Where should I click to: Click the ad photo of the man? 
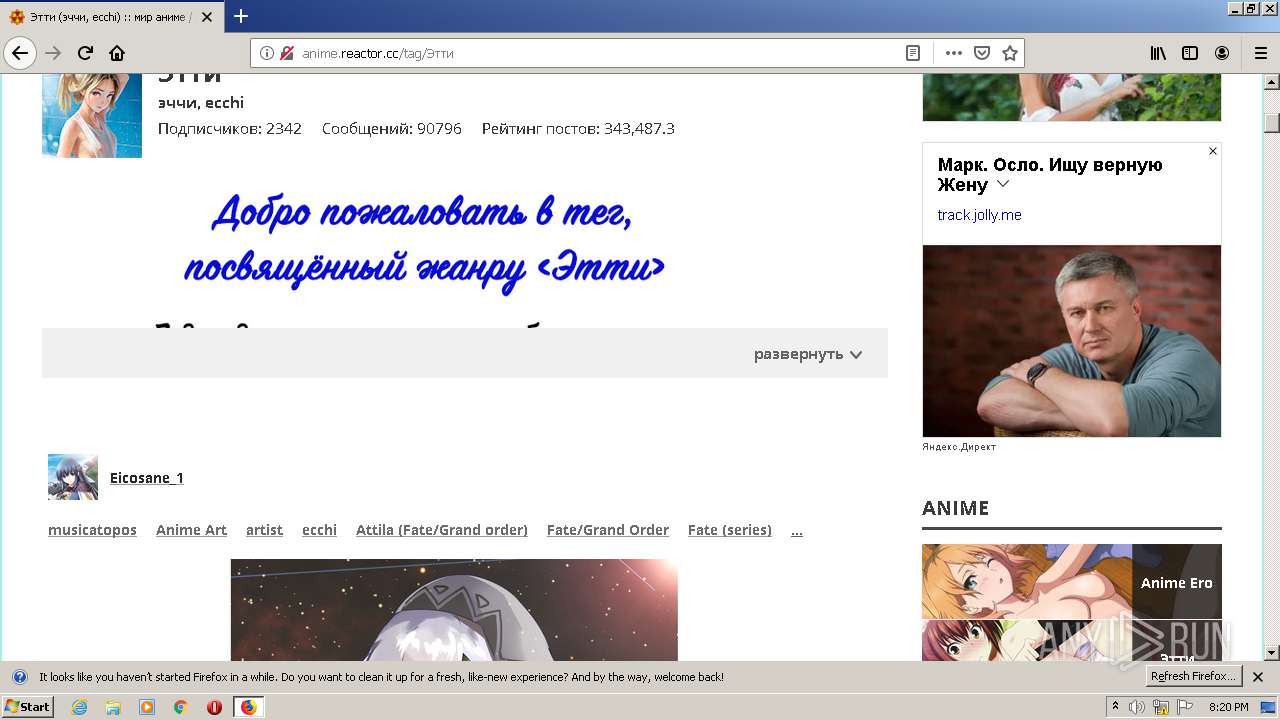tap(1072, 341)
